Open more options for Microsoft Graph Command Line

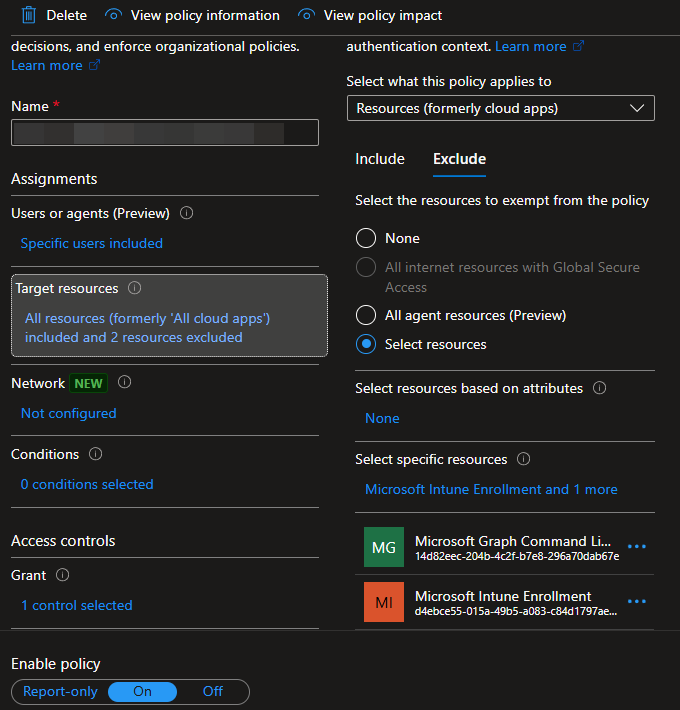(637, 547)
